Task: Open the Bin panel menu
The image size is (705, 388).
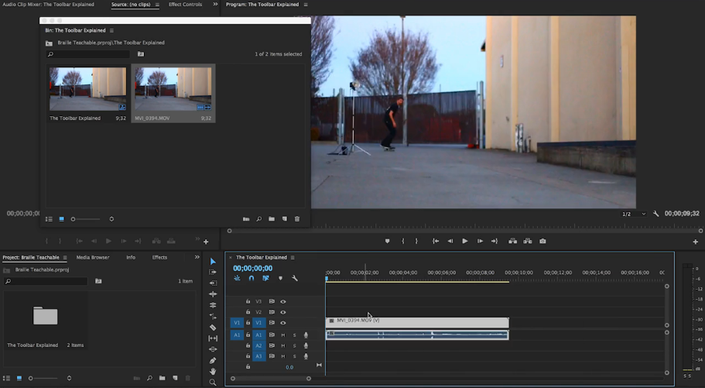Action: point(112,31)
